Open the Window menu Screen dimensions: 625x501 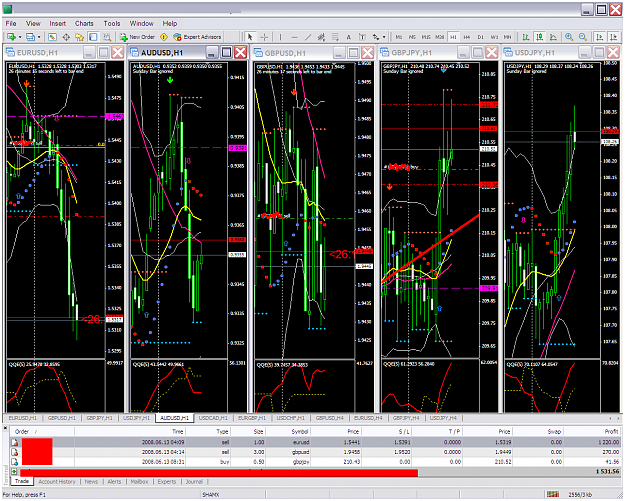click(x=142, y=24)
